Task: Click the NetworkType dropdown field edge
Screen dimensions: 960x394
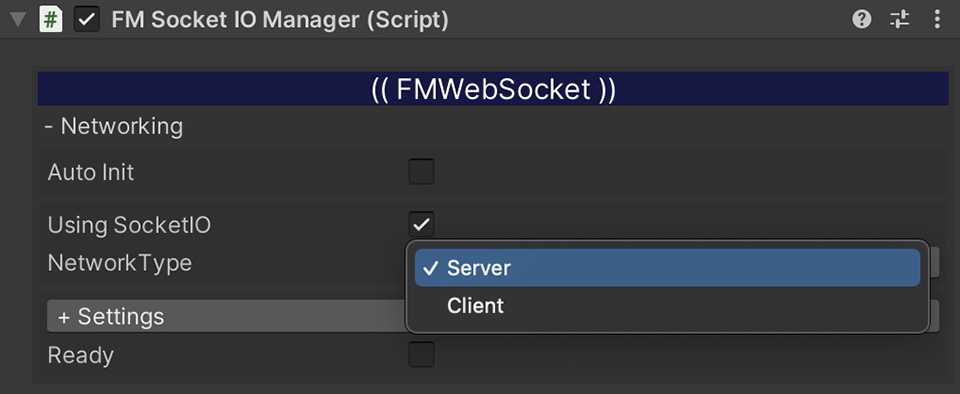Action: pos(935,262)
